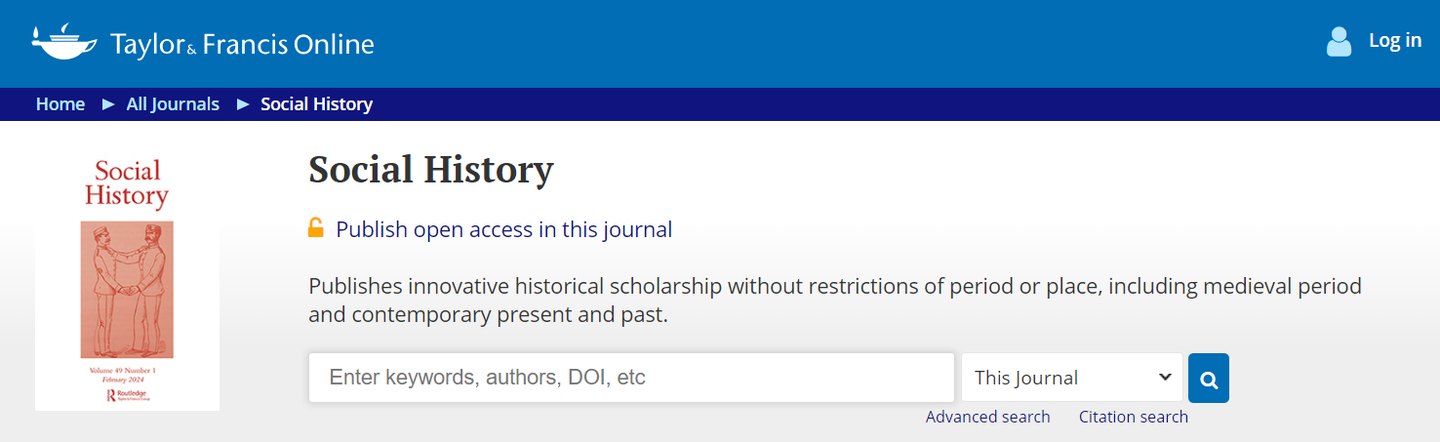Click the breadcrumb arrow after Home

coord(108,104)
